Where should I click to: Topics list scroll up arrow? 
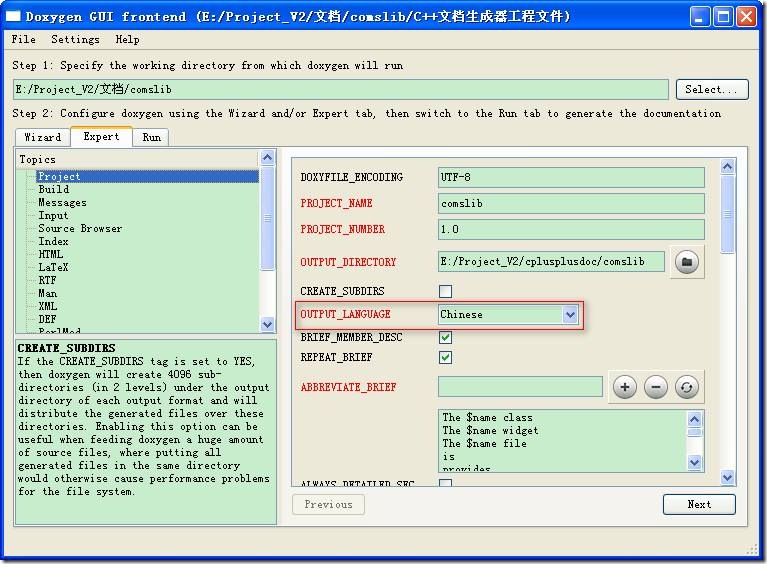coord(267,158)
